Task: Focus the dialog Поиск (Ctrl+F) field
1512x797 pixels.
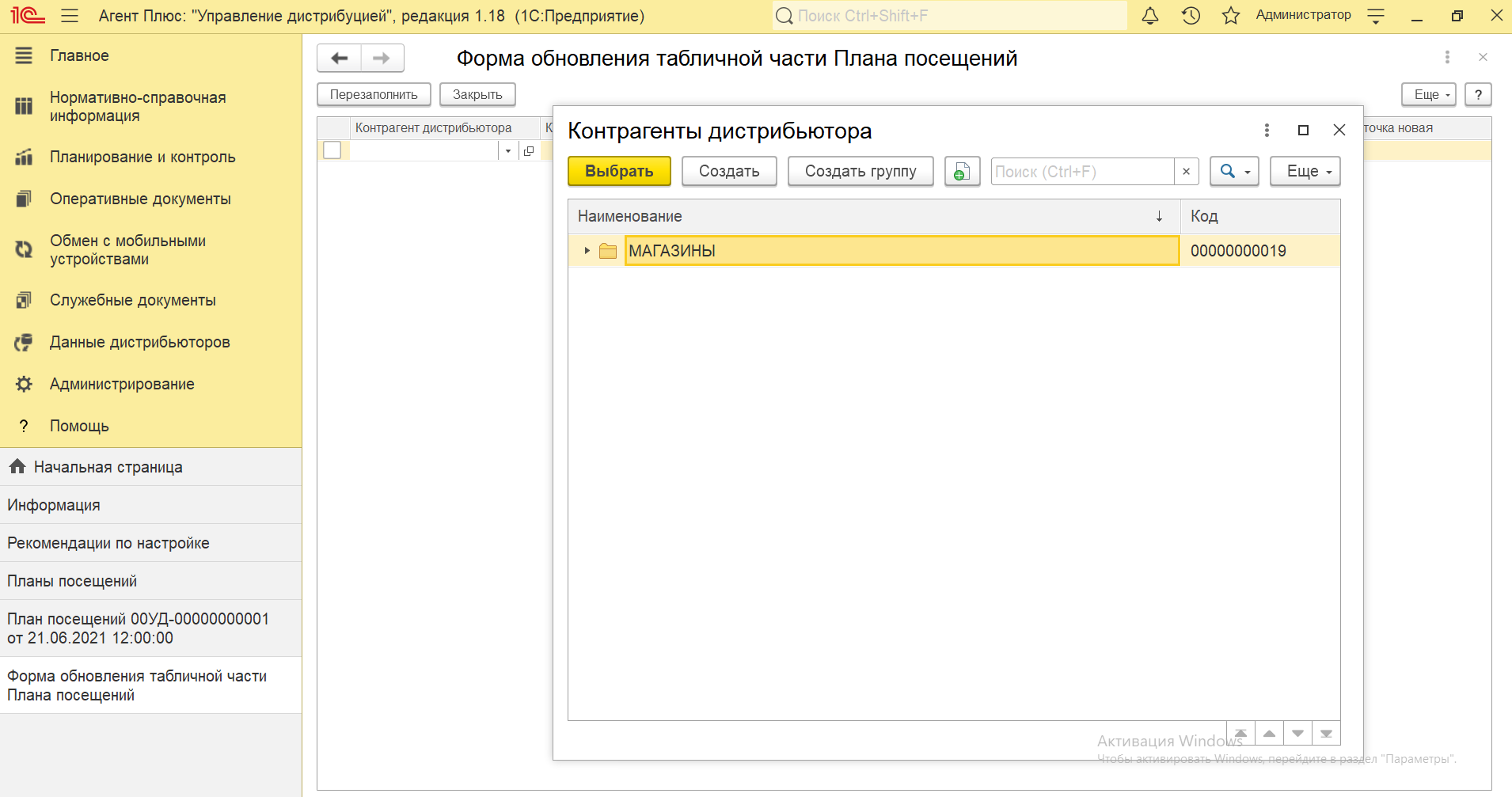Action: 1082,171
